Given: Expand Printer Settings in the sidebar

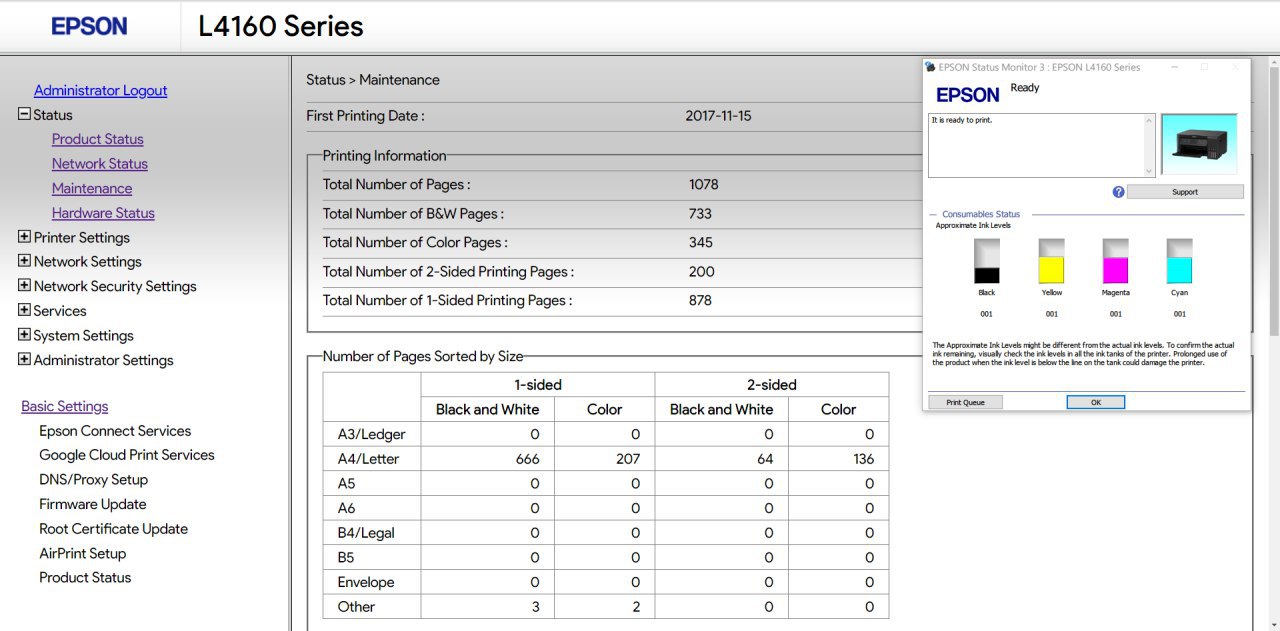Looking at the screenshot, I should [x=24, y=237].
